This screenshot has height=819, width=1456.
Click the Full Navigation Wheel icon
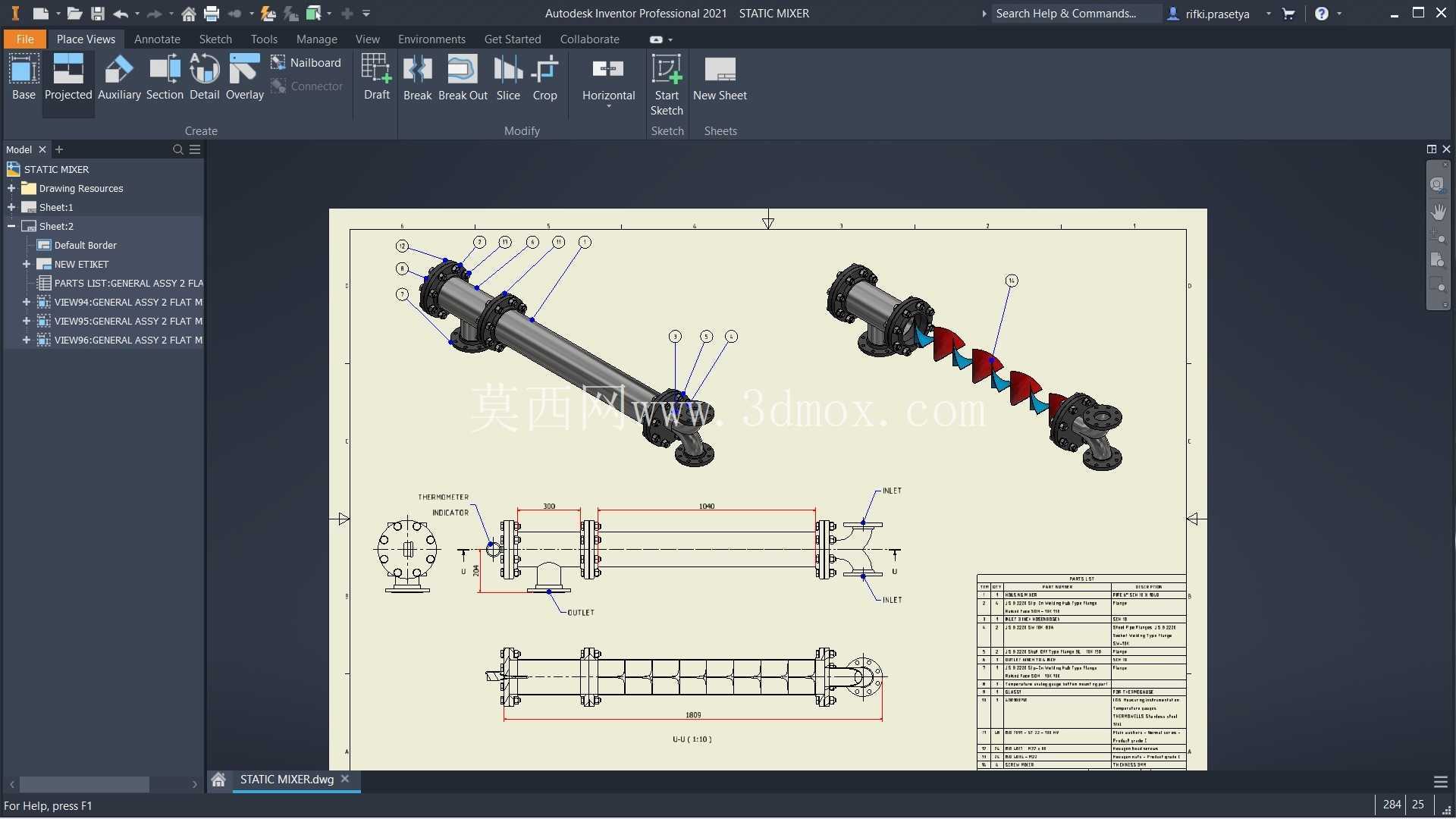(x=1437, y=184)
